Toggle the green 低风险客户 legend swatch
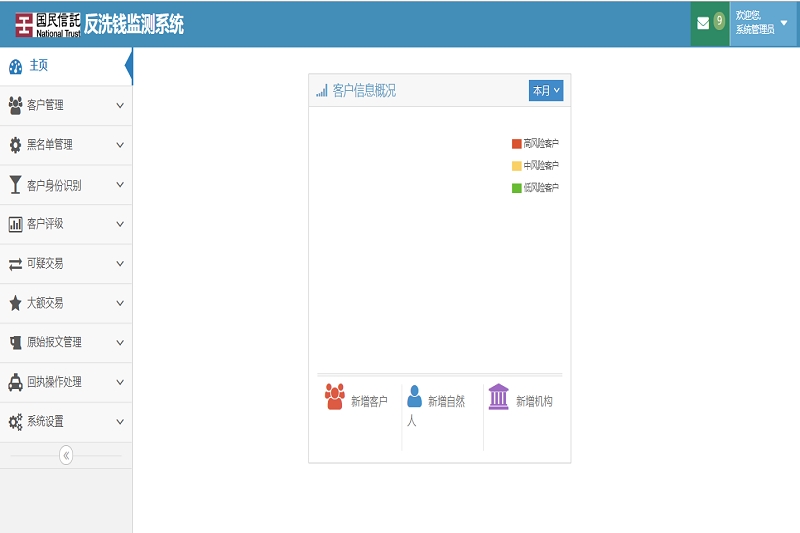 pyautogui.click(x=516, y=188)
